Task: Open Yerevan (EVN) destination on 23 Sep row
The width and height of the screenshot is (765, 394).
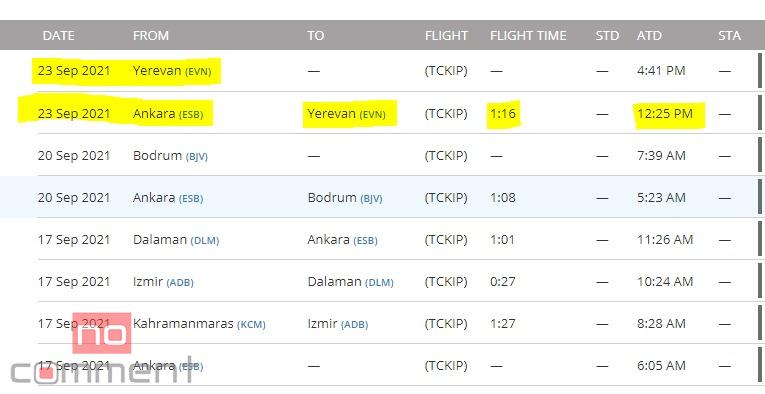Action: click(346, 114)
